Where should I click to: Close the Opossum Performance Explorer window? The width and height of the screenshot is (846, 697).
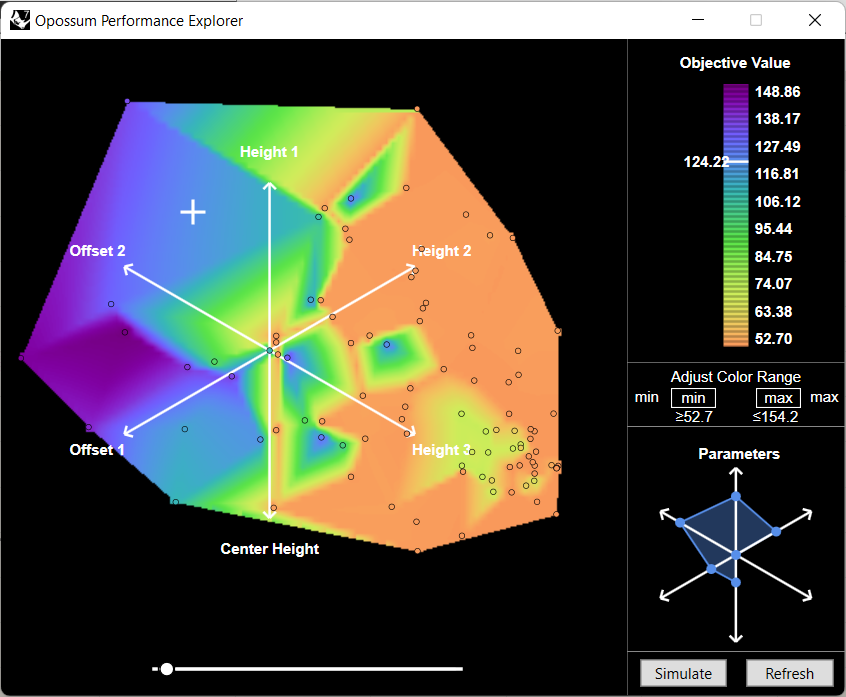(x=815, y=20)
